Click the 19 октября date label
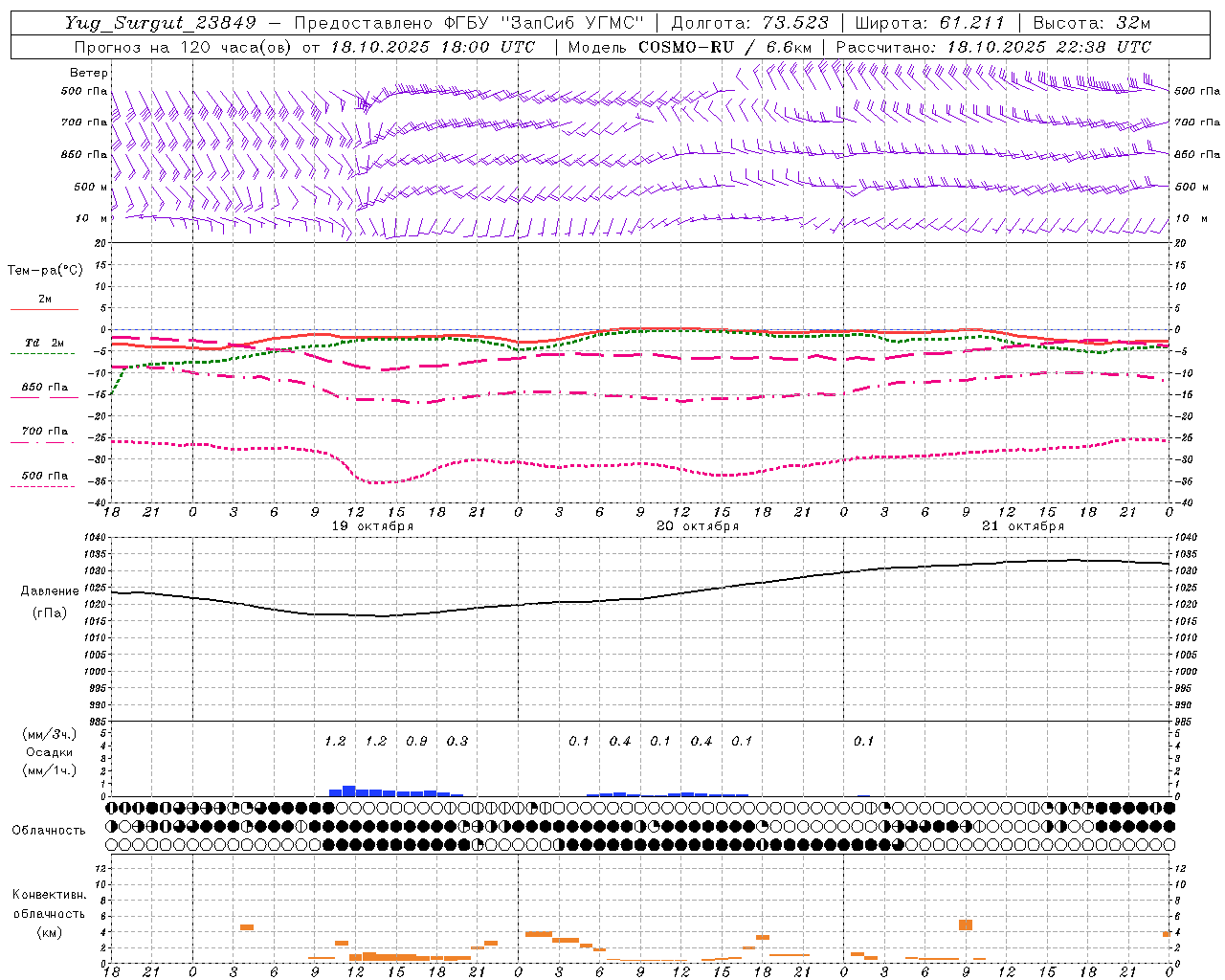This screenshot has height=980, width=1225. (372, 526)
